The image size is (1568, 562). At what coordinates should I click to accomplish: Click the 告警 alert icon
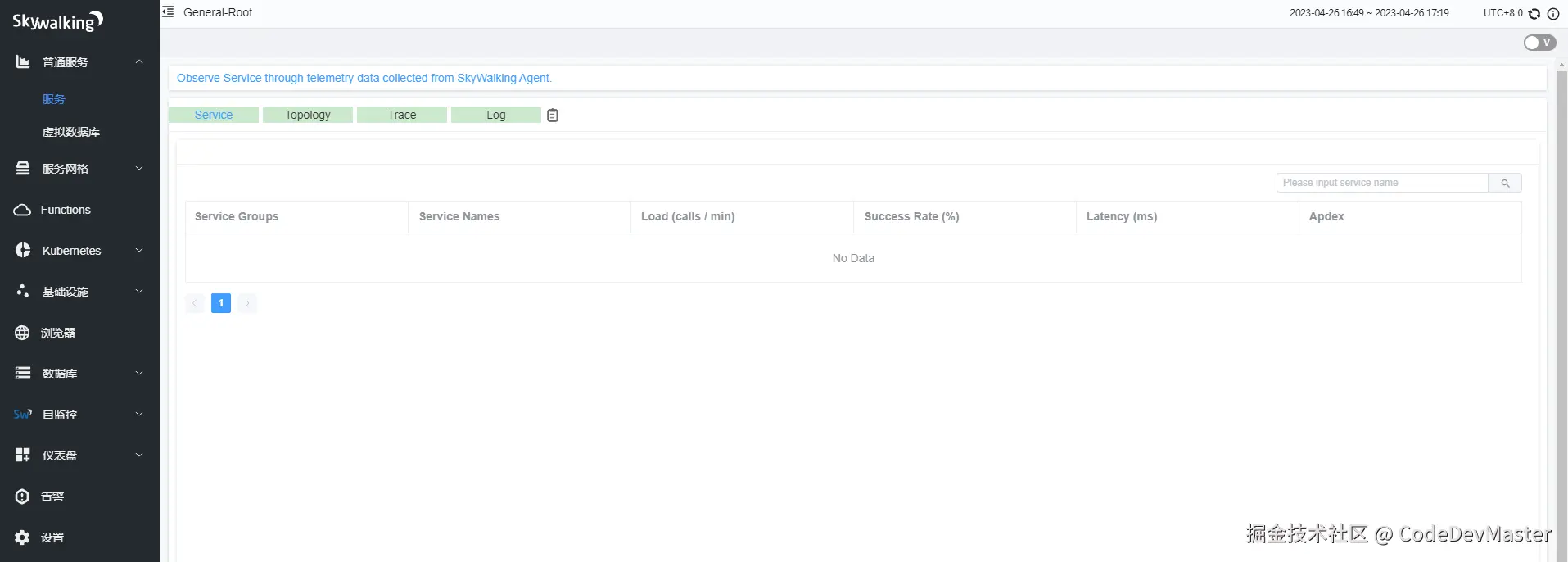click(22, 496)
